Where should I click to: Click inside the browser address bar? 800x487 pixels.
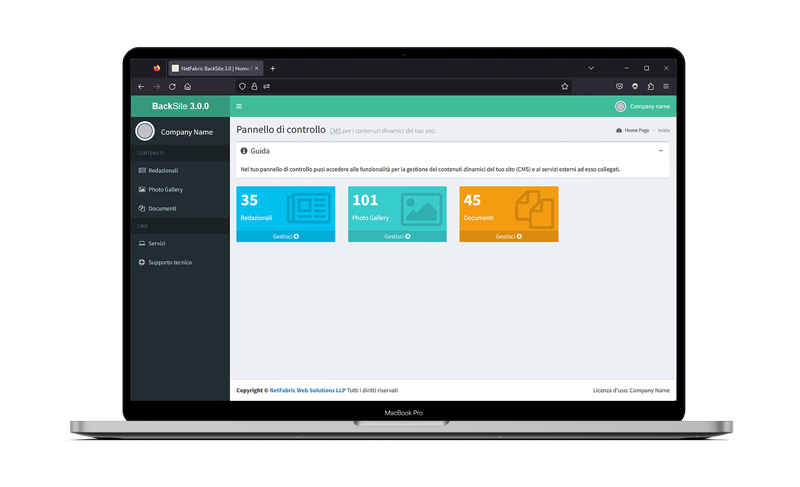[x=403, y=87]
